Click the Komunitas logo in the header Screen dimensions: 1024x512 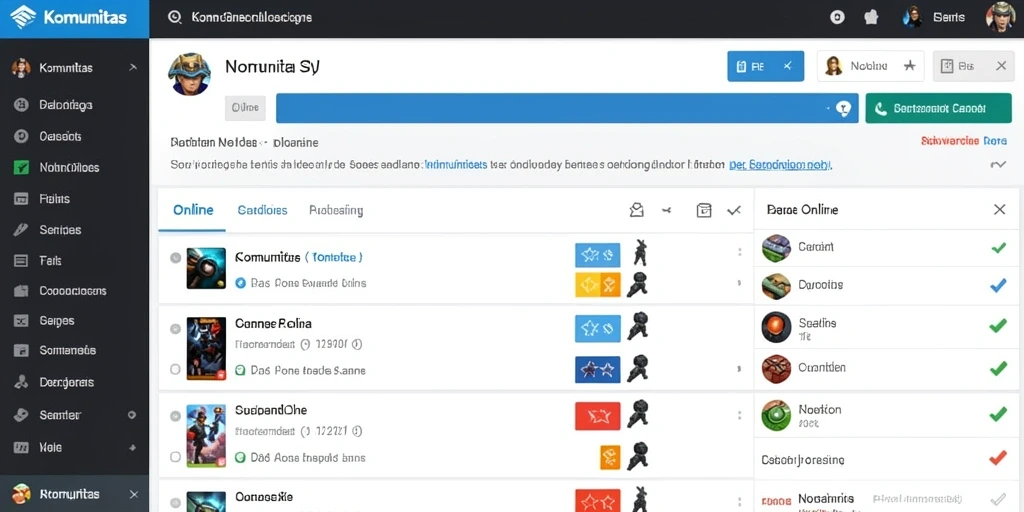tap(69, 18)
